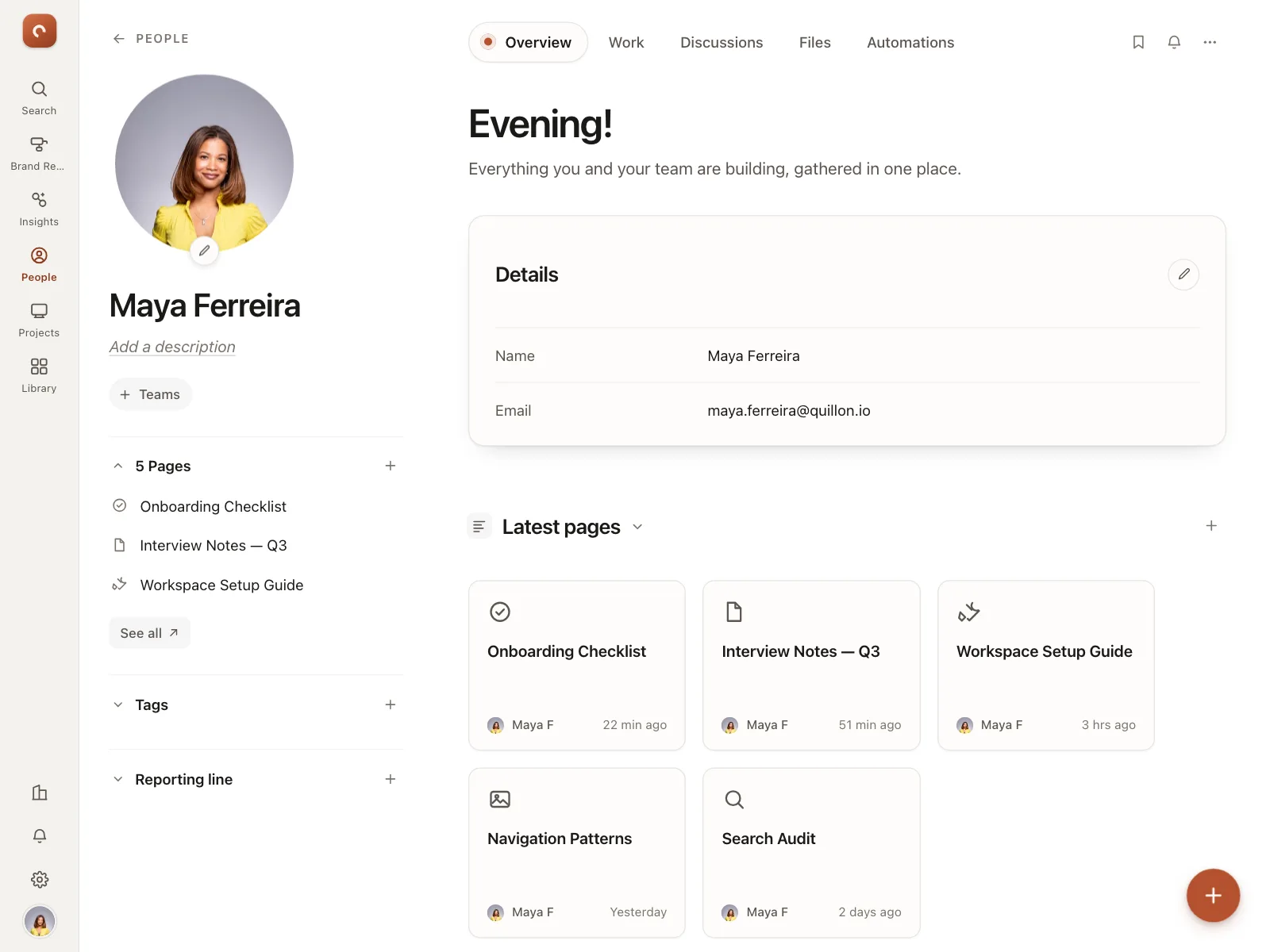Switch to the Work tab
Image resolution: width=1270 pixels, height=952 pixels.
pos(626,42)
